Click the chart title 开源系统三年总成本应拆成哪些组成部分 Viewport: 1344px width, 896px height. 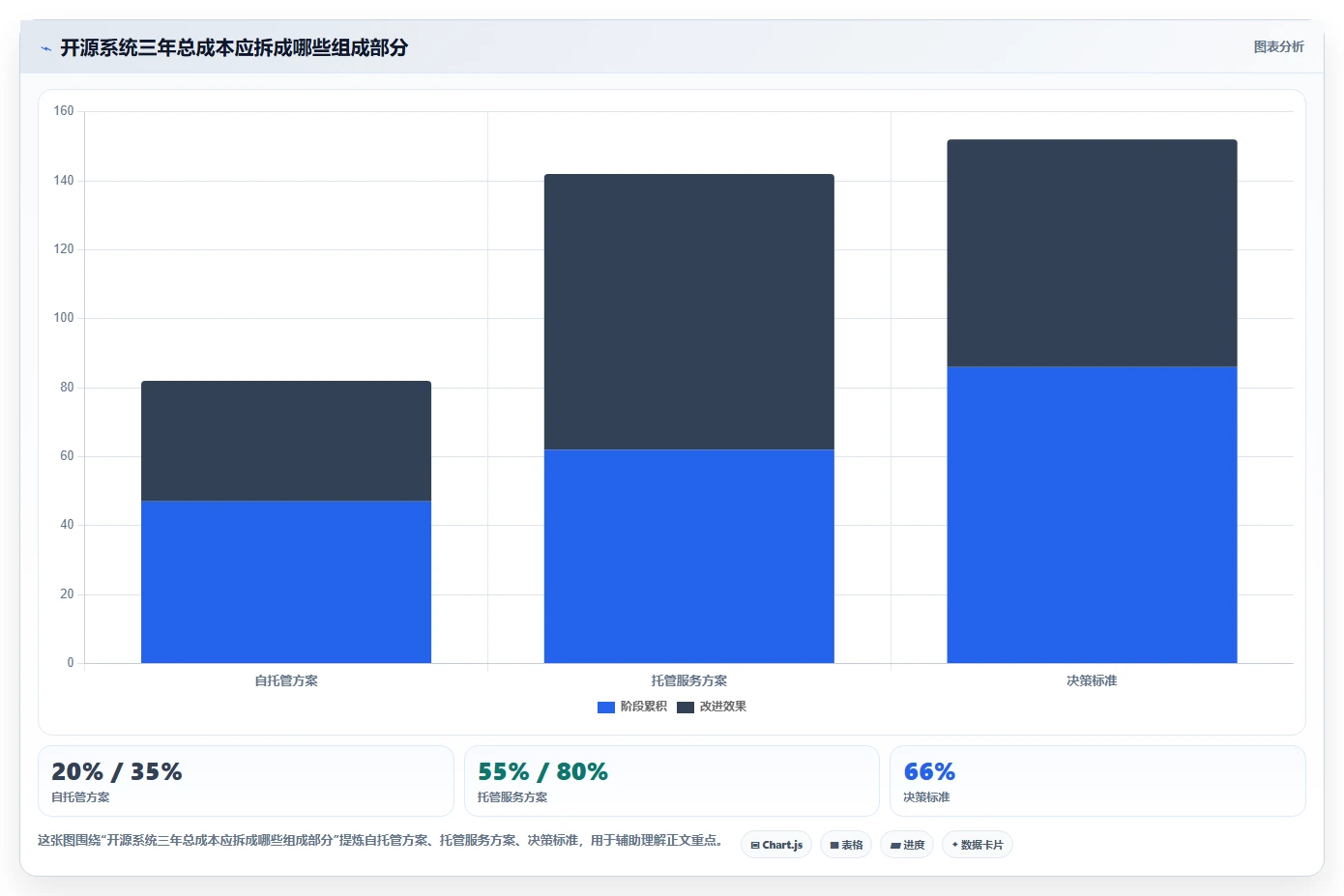(x=234, y=47)
